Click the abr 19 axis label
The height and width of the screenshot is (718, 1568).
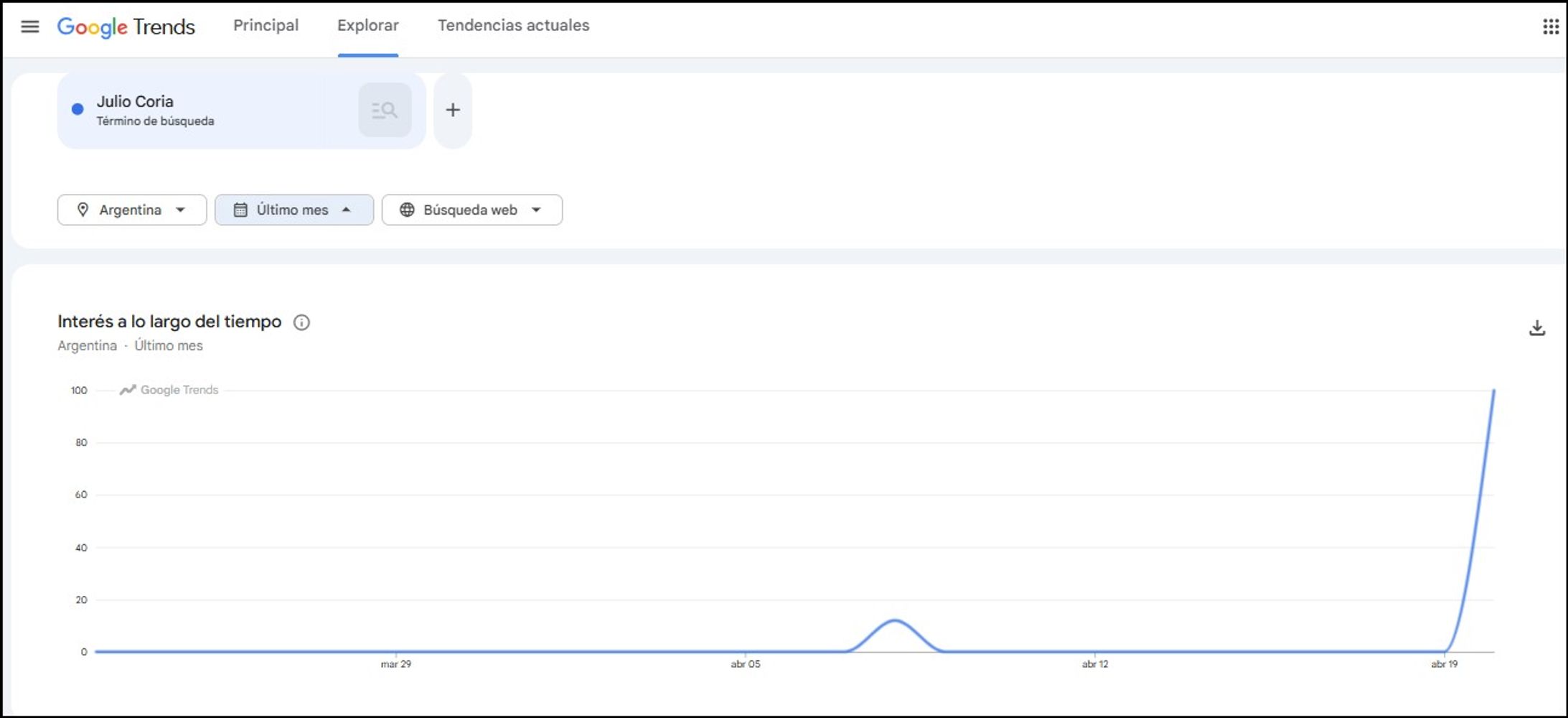[x=1445, y=664]
